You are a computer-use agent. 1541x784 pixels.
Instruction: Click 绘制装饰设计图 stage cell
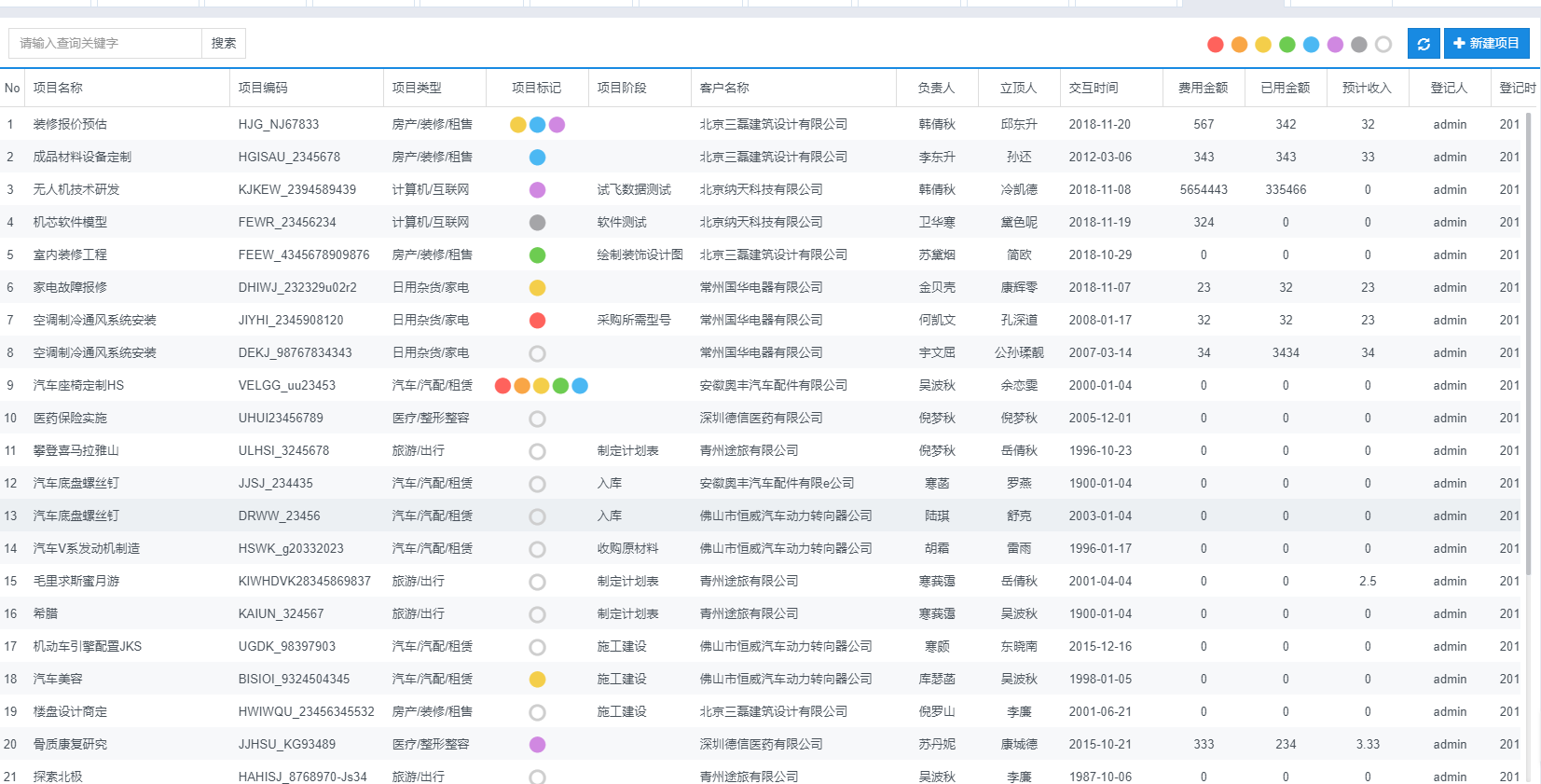click(x=640, y=254)
